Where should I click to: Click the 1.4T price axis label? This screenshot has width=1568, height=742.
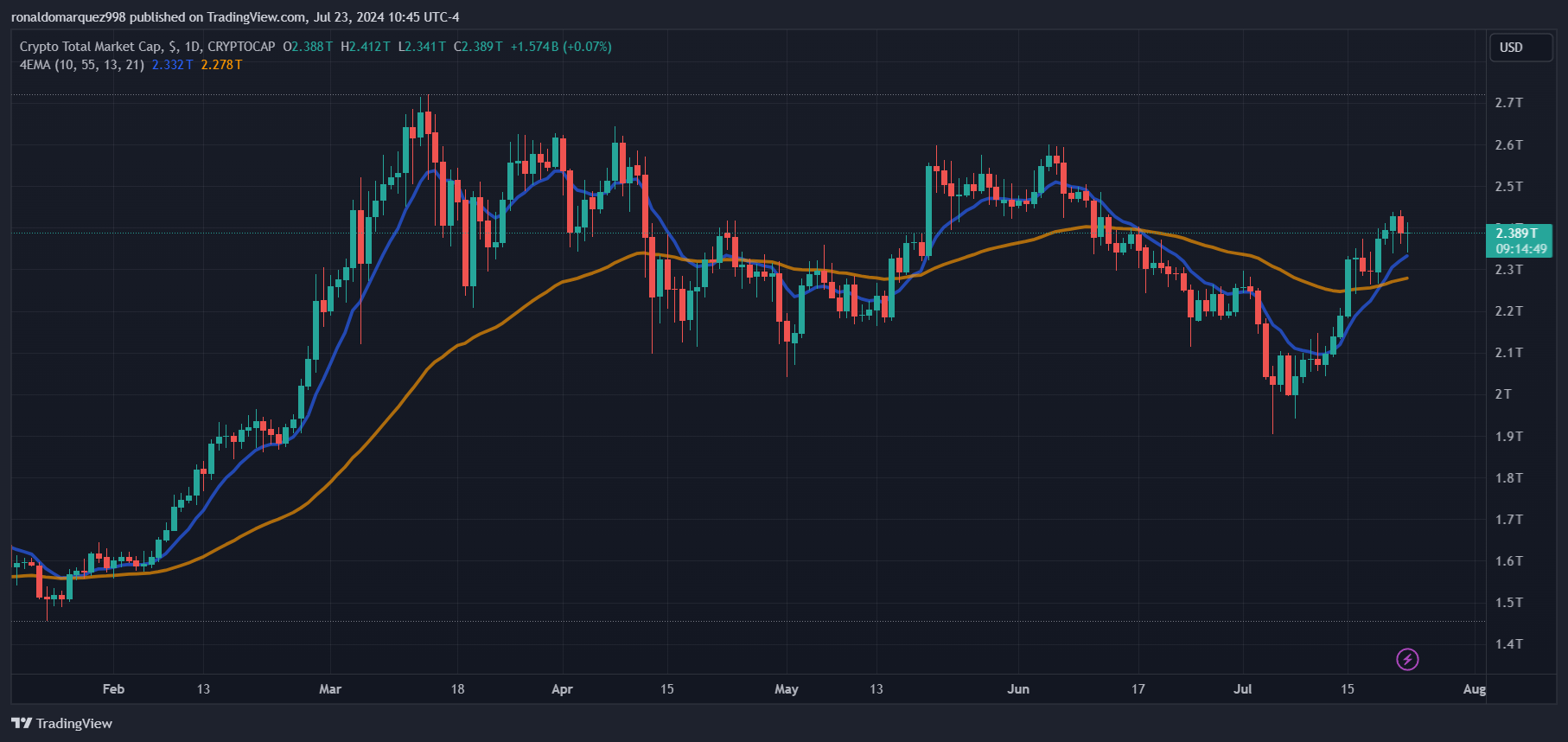pyautogui.click(x=1509, y=643)
